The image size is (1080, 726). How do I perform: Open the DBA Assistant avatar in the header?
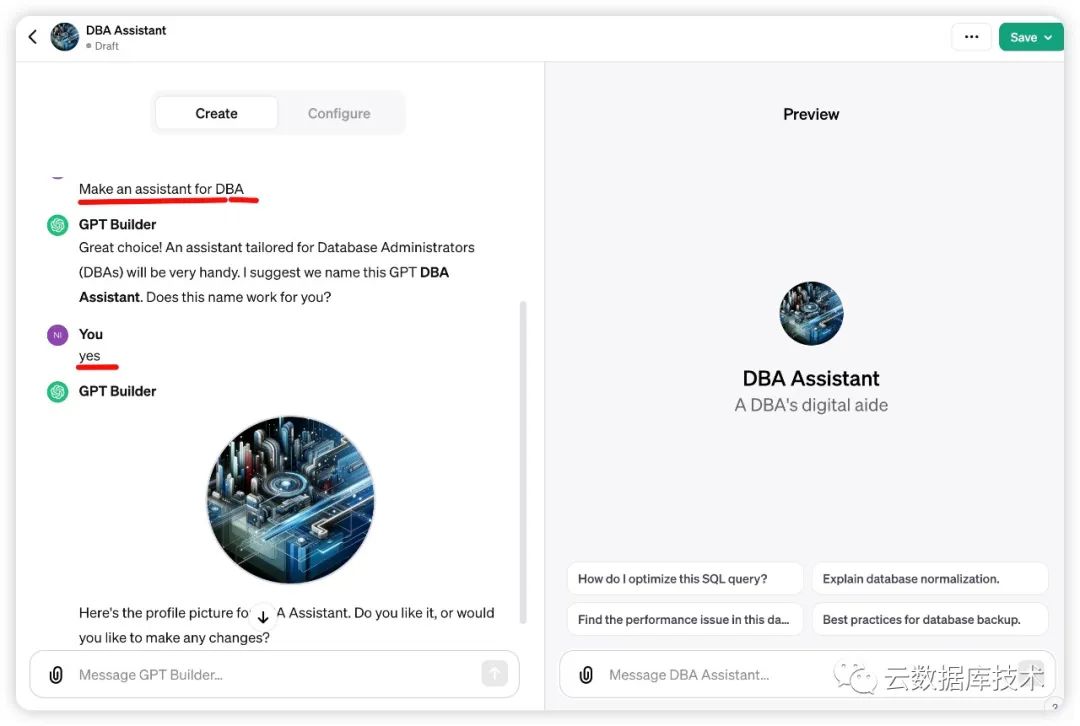coord(65,37)
